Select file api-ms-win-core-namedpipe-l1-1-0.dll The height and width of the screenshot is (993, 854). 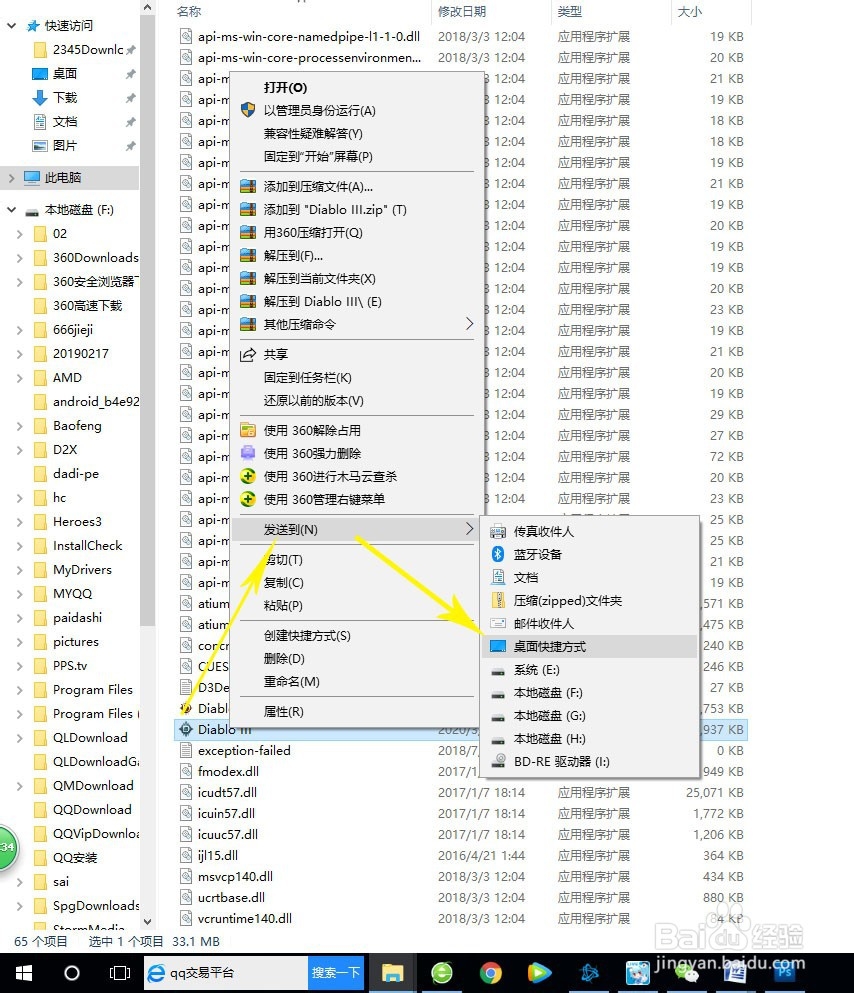pyautogui.click(x=309, y=37)
